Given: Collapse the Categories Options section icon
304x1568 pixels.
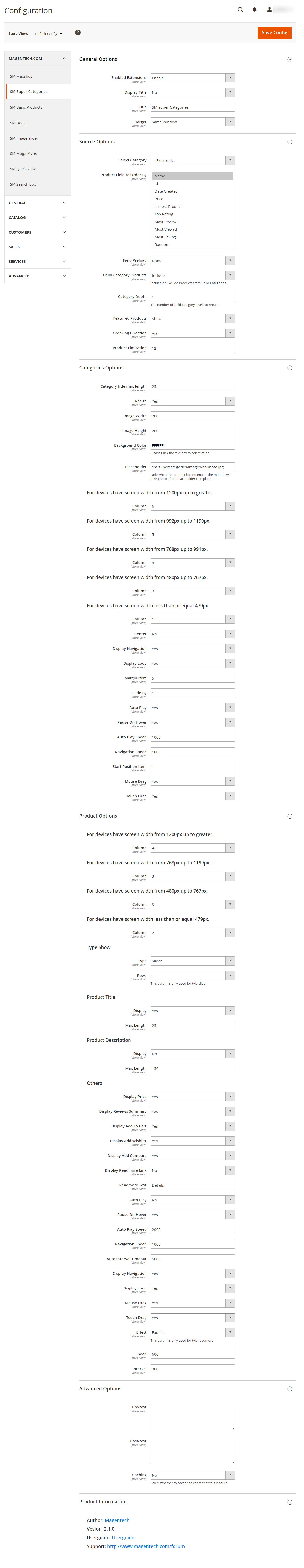Looking at the screenshot, I should [290, 368].
